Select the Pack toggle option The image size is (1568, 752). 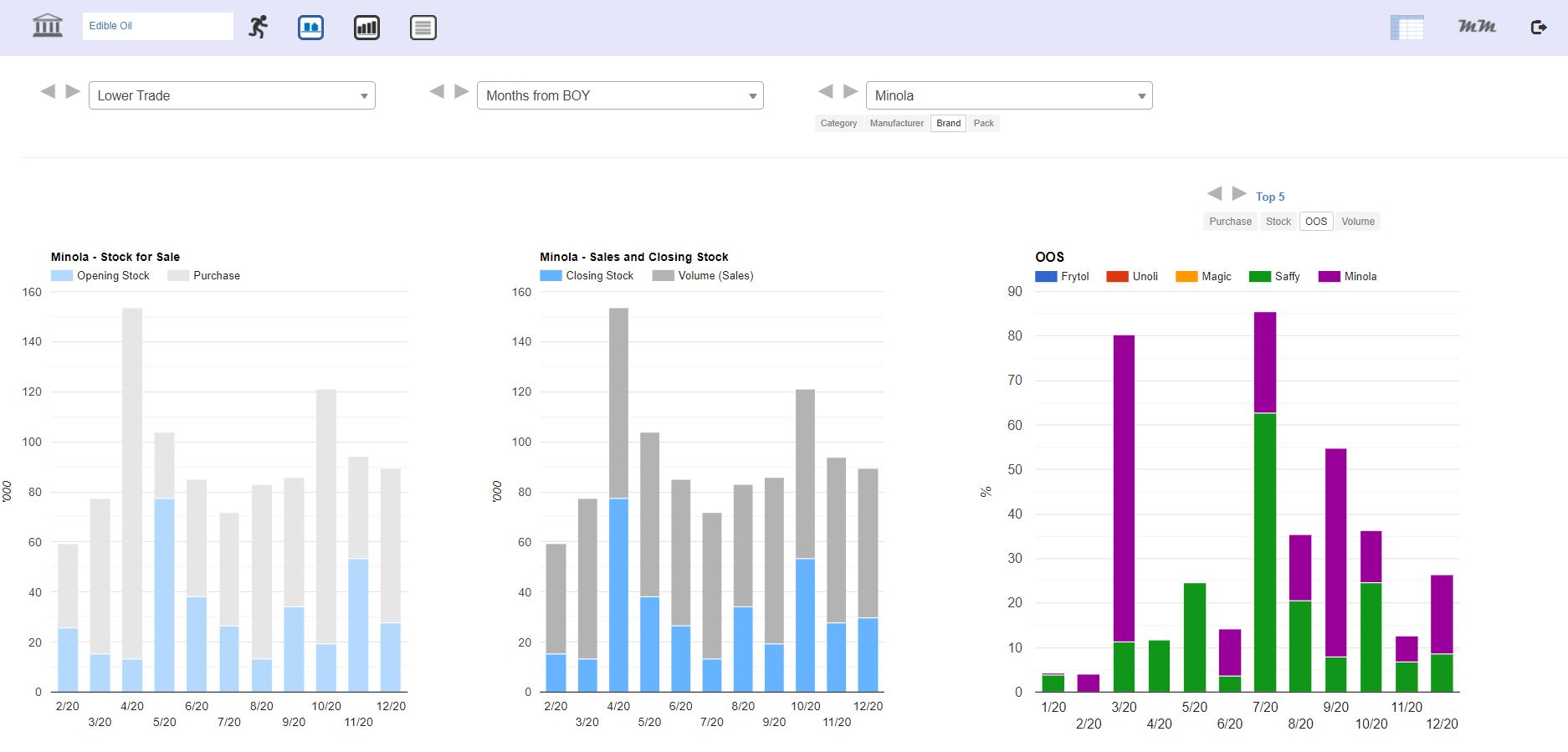point(983,123)
